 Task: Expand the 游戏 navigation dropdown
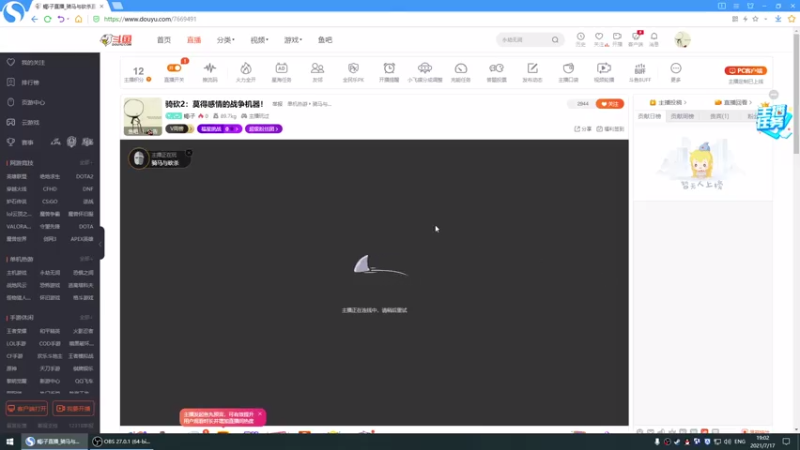293,40
